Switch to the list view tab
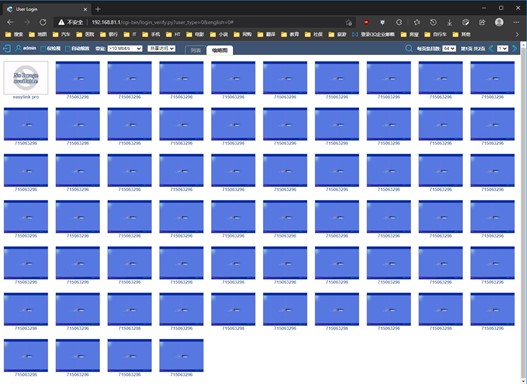The height and width of the screenshot is (384, 527). (196, 50)
